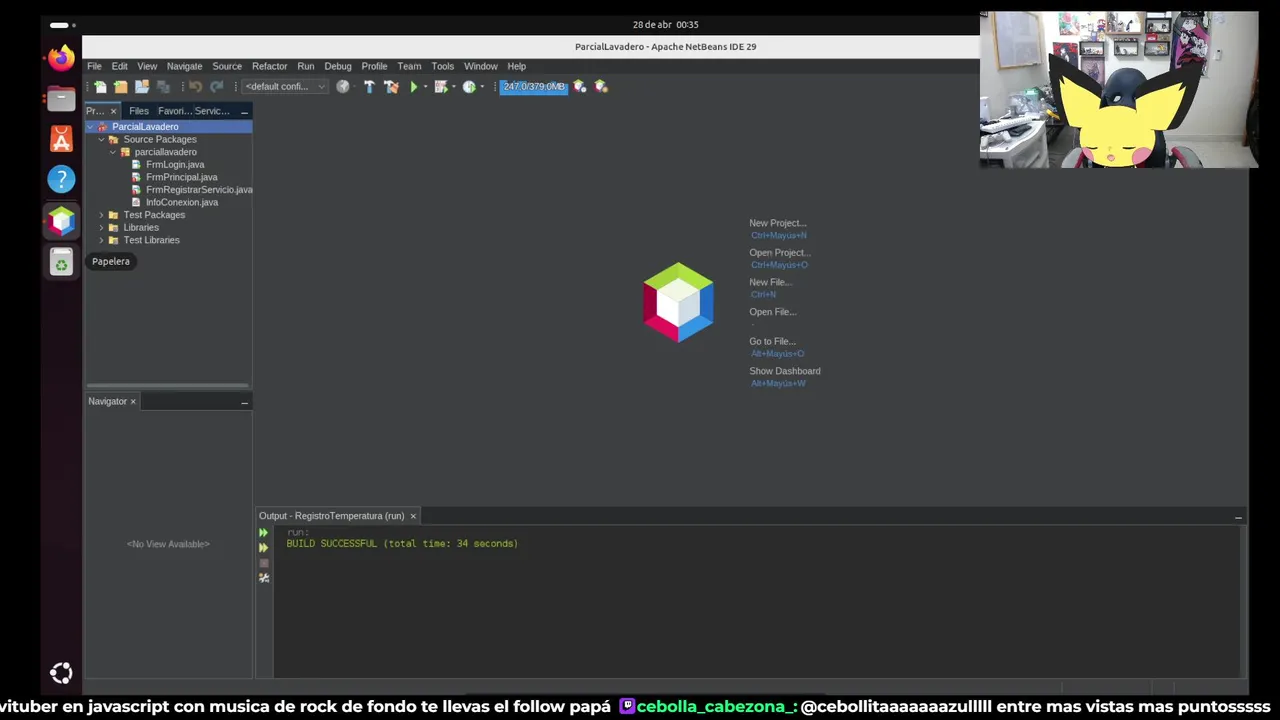Open the Files app from the dock

point(61,99)
